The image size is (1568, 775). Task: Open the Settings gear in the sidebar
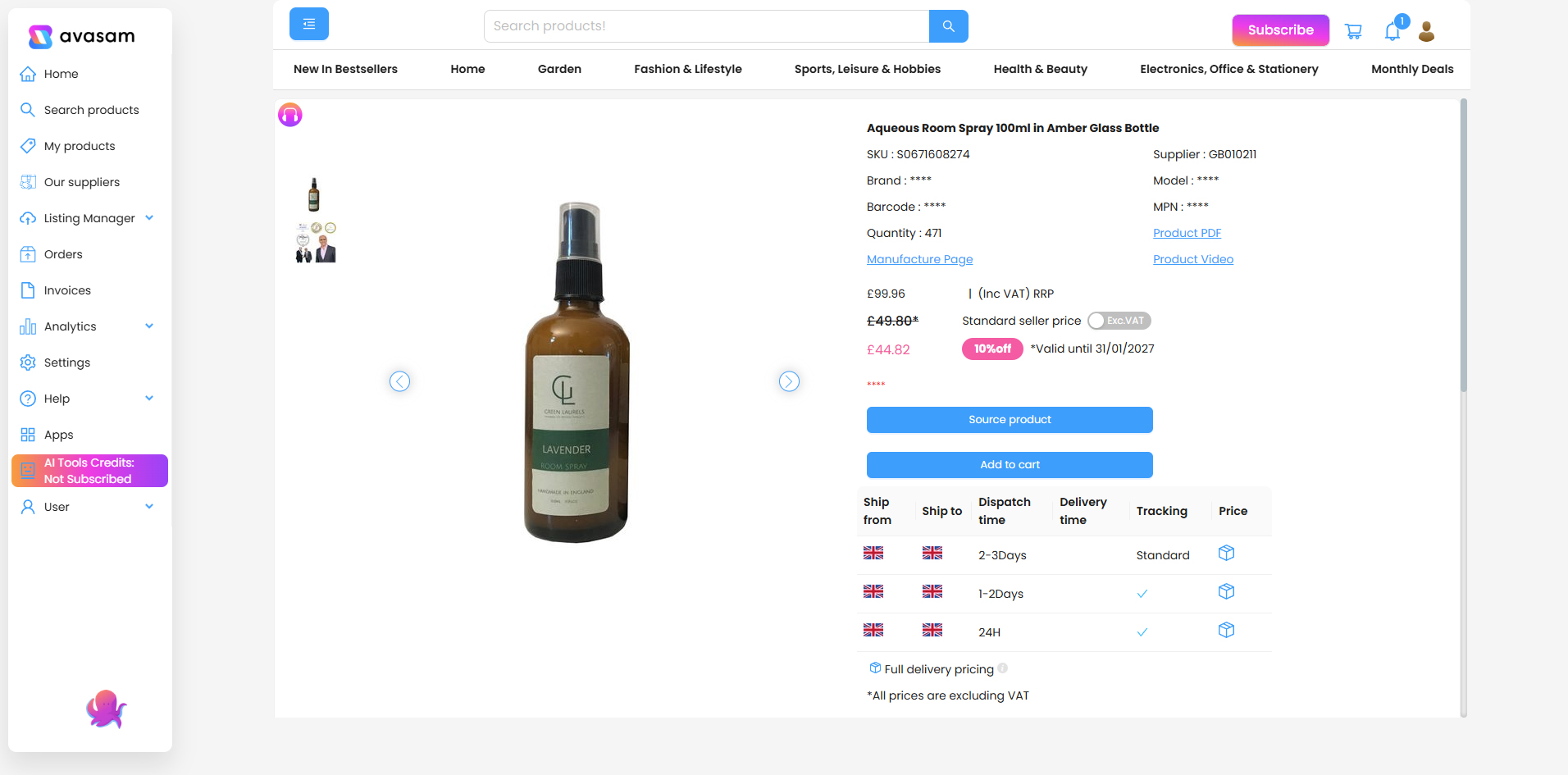28,362
